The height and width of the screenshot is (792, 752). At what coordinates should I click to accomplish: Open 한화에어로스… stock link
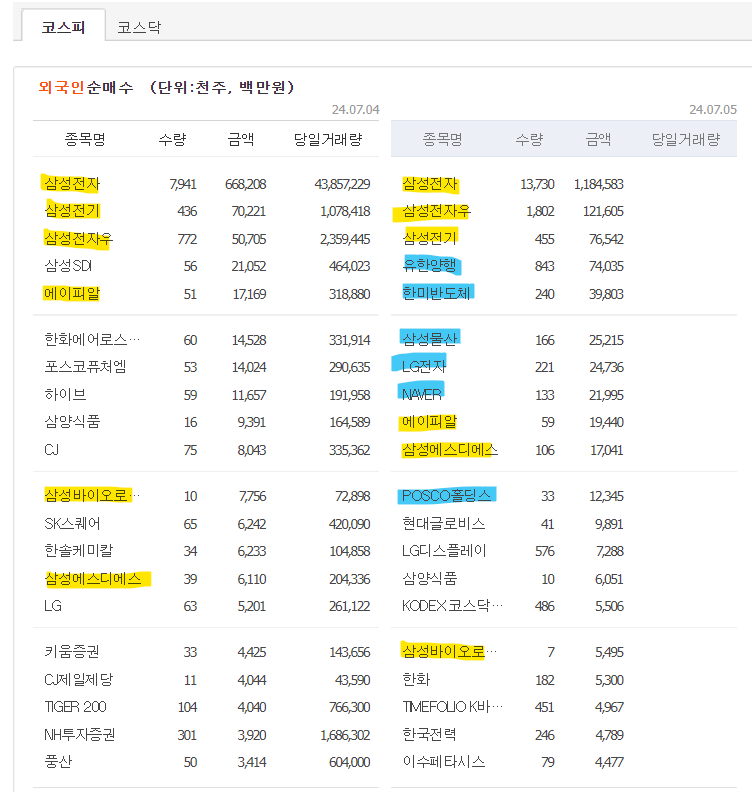(x=91, y=339)
